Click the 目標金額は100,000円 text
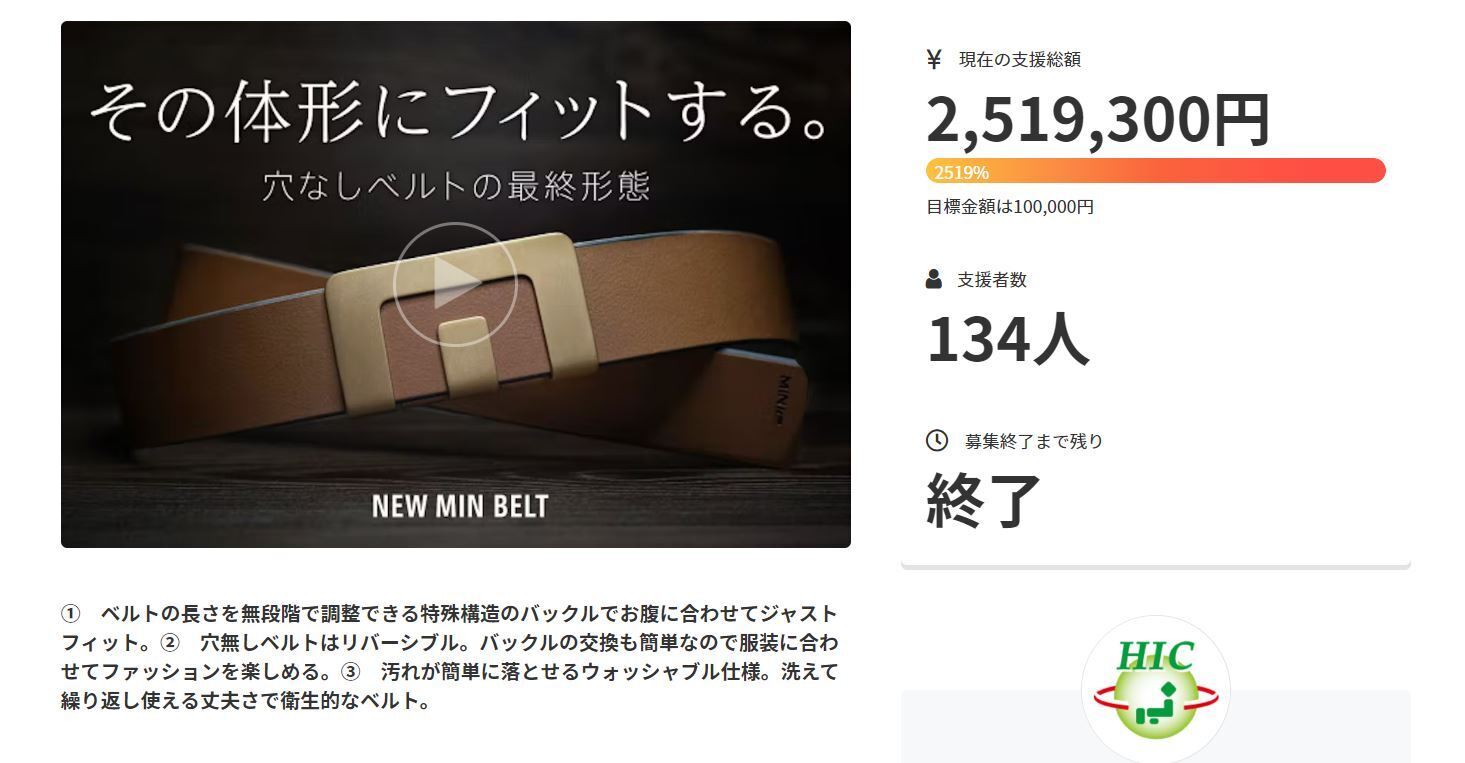The image size is (1465, 763). pyautogui.click(x=1010, y=207)
